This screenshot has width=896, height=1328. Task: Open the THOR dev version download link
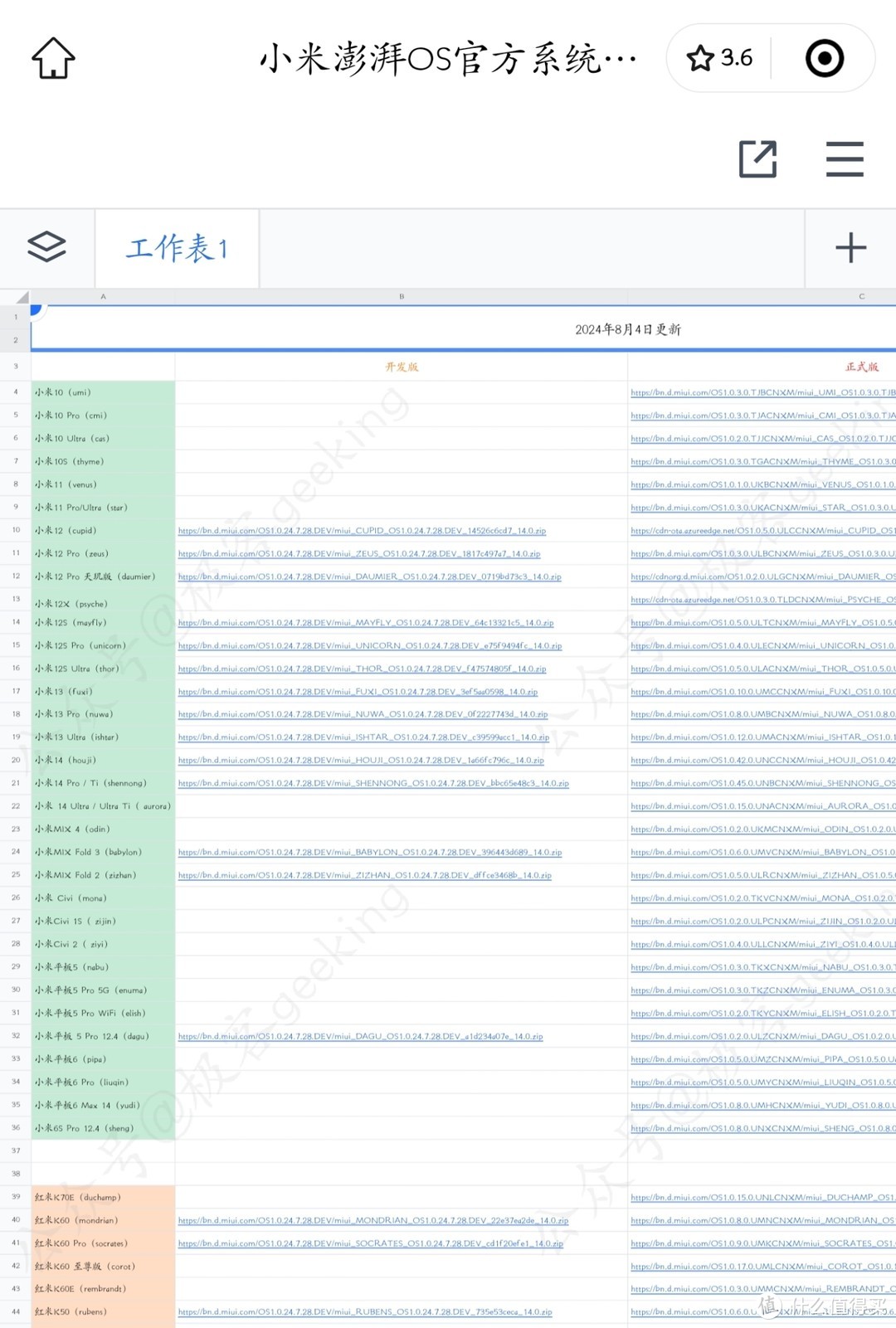tap(362, 669)
